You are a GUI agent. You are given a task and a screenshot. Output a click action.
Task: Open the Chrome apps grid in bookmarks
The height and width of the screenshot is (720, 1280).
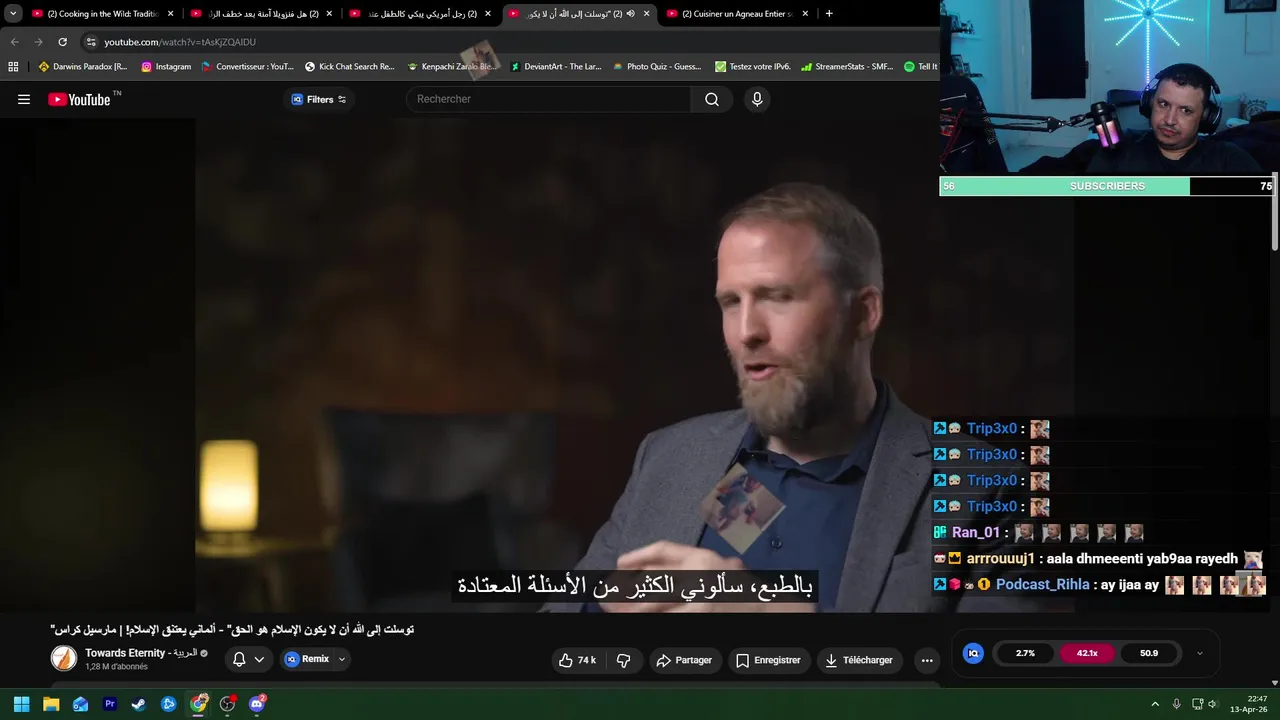[13, 67]
